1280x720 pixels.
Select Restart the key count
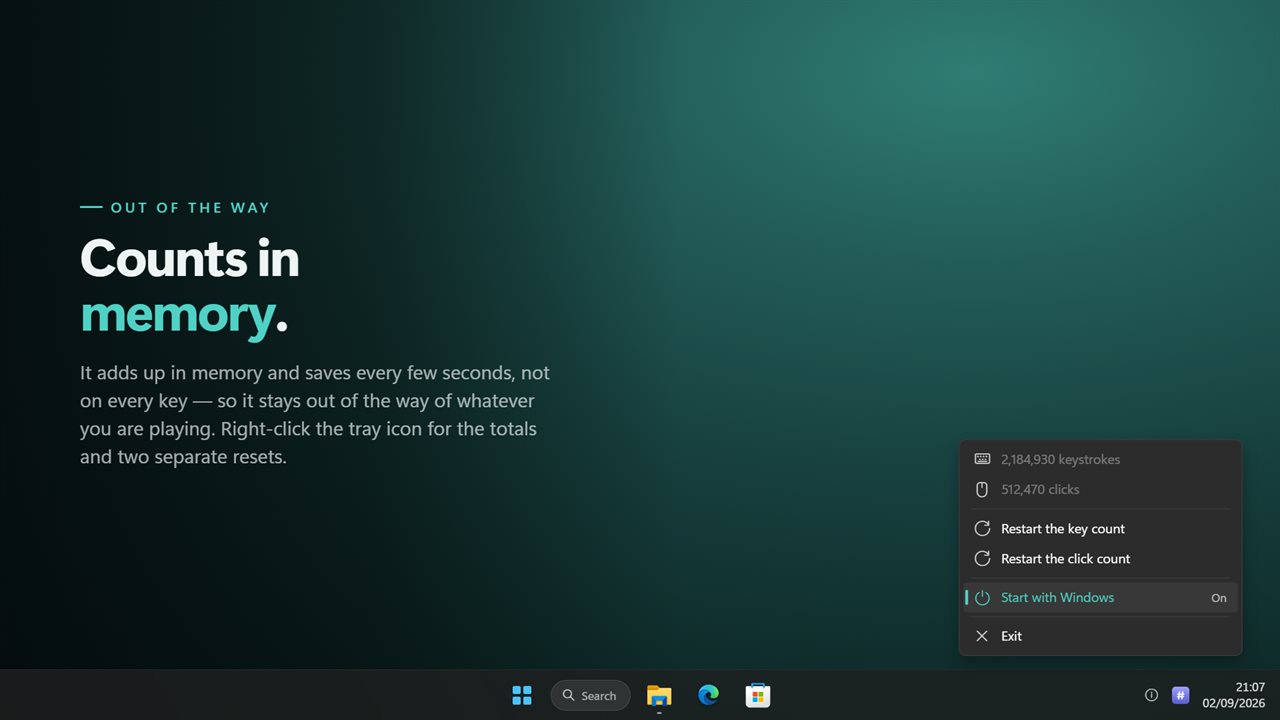pos(1100,529)
